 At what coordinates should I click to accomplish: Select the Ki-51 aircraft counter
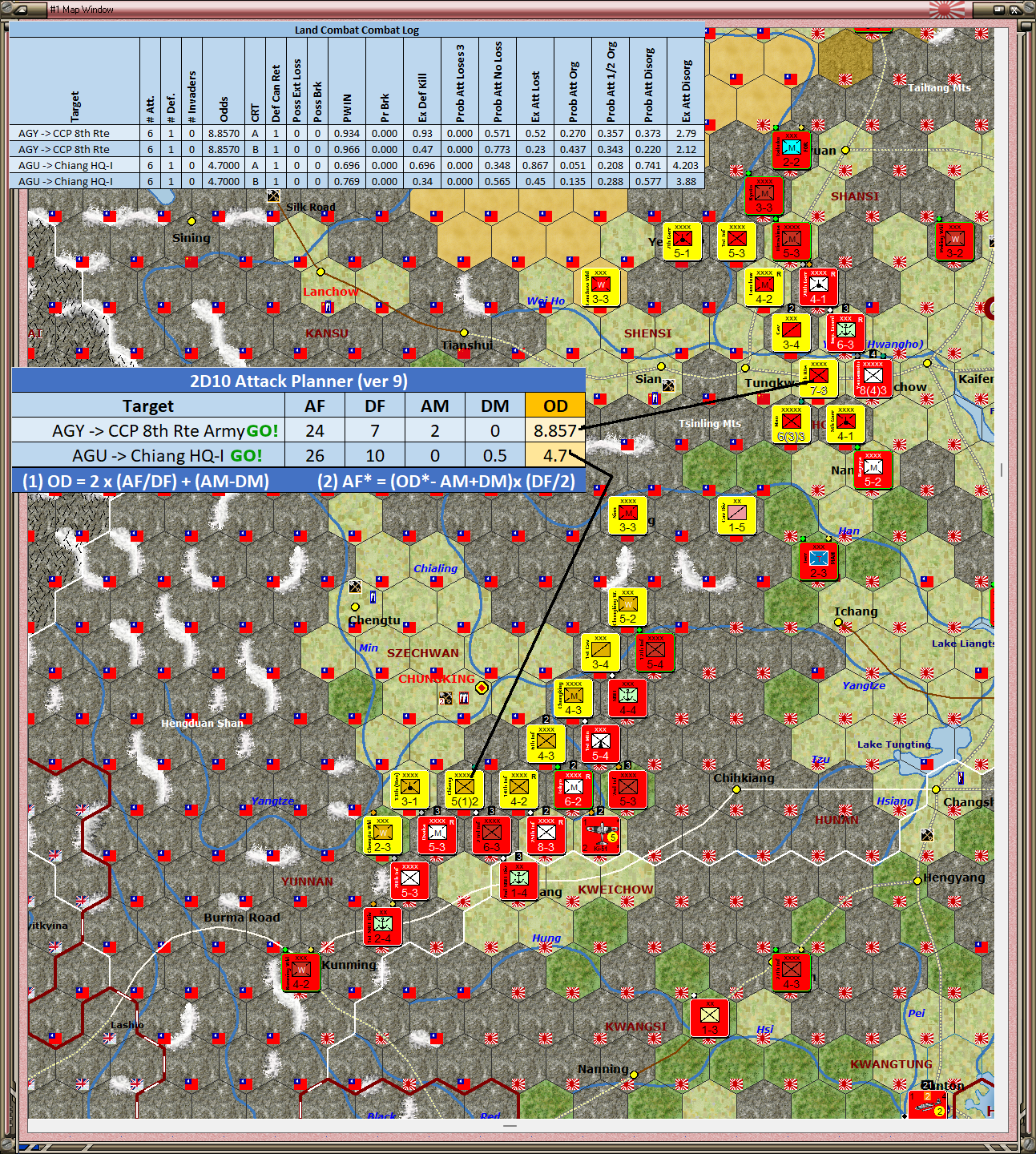click(x=601, y=835)
